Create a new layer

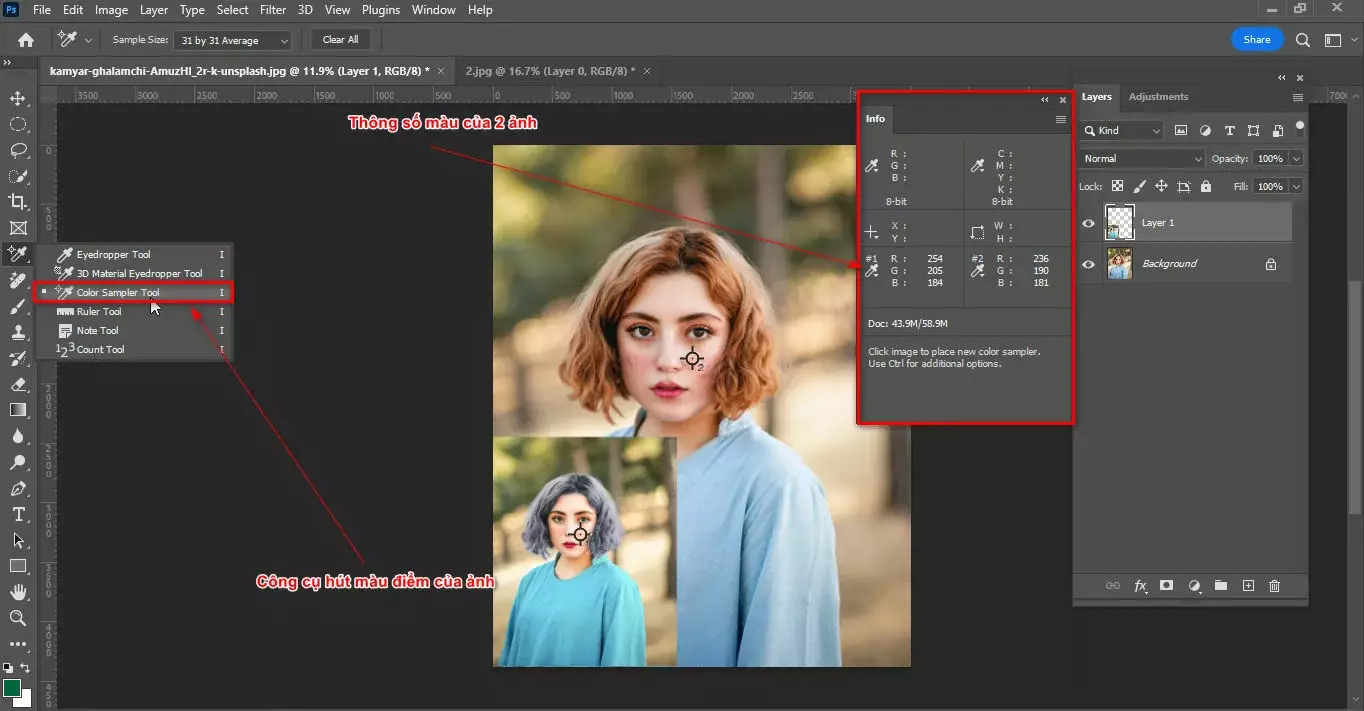pos(1247,586)
